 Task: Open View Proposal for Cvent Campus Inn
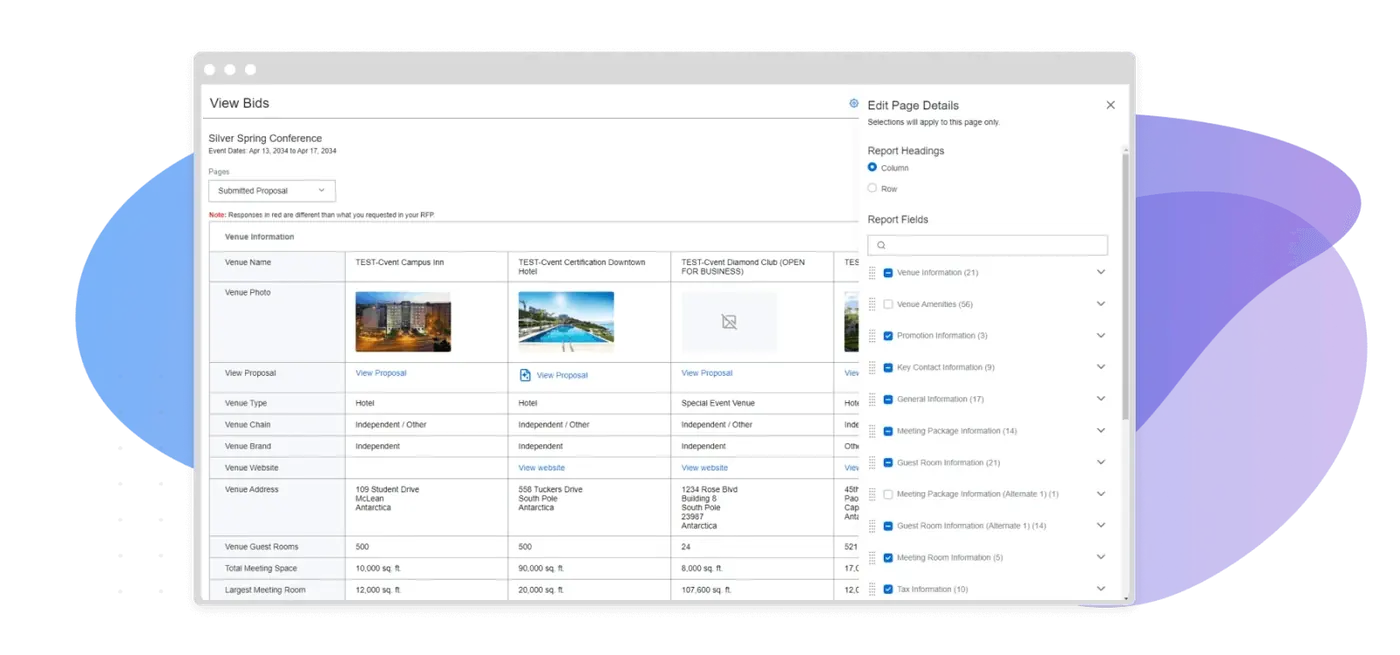click(381, 373)
